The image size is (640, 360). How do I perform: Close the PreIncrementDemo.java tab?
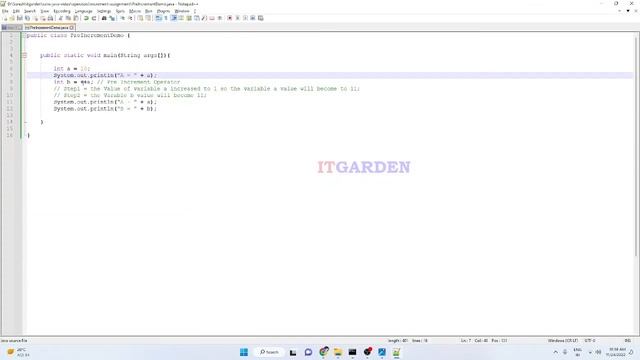tap(72, 27)
